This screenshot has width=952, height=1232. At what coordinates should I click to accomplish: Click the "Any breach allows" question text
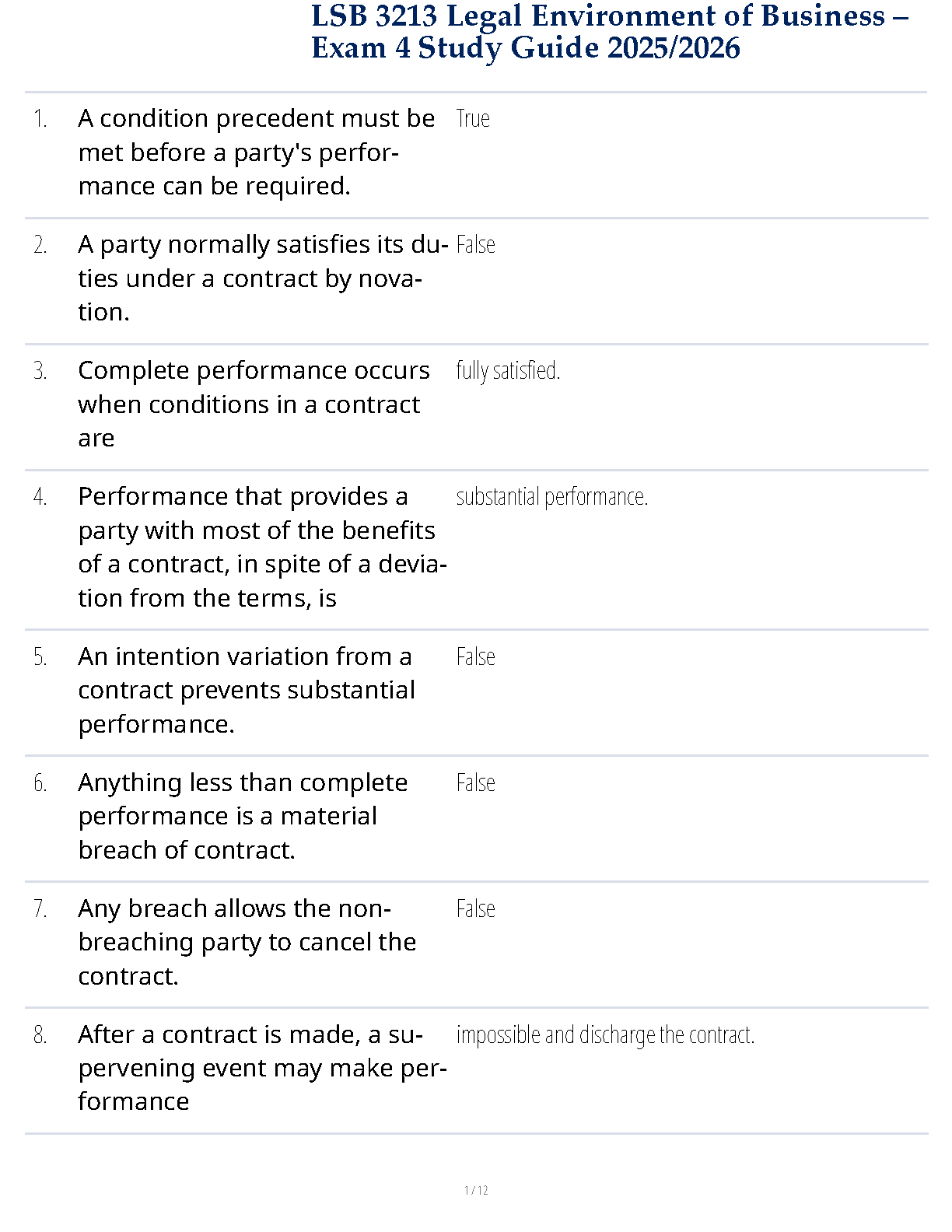247,943
